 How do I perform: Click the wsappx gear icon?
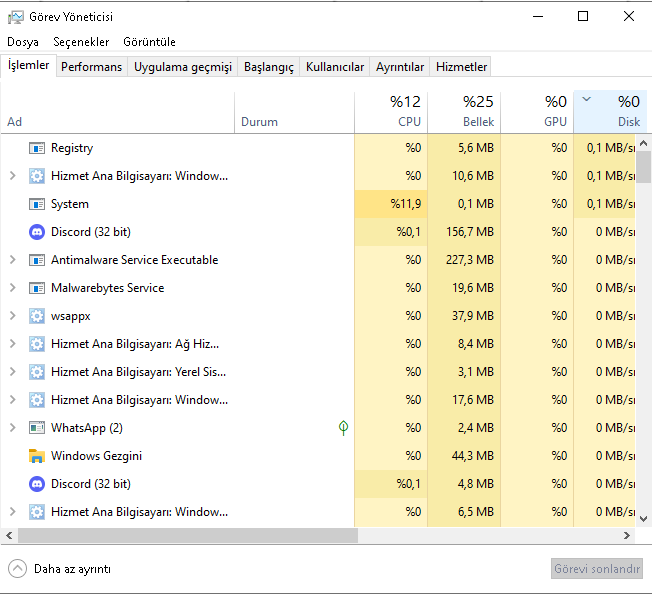click(37, 316)
